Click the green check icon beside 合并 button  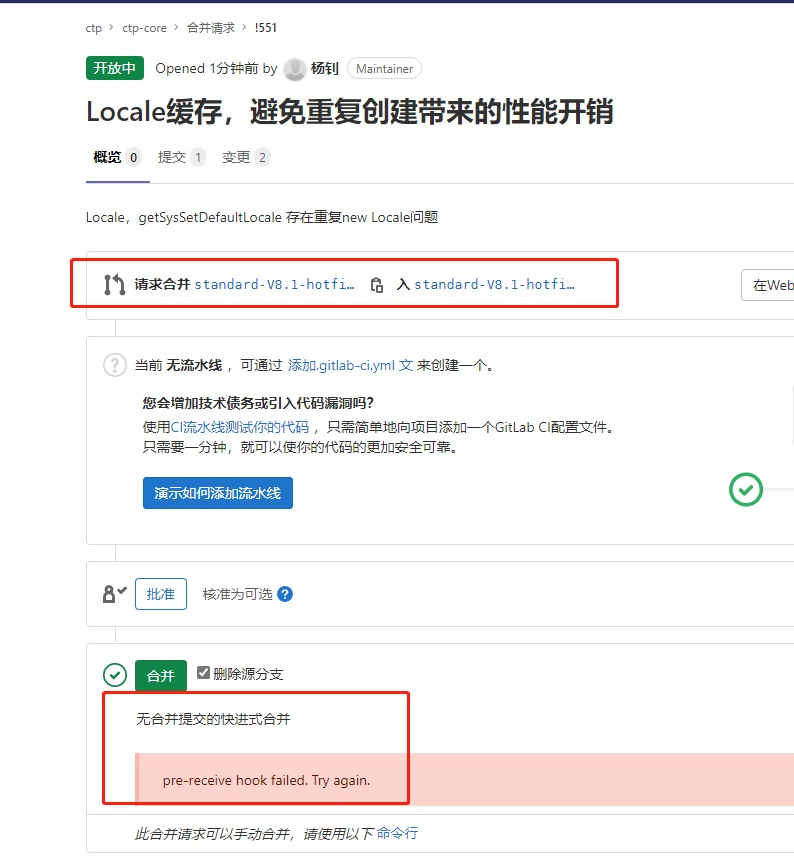(115, 676)
